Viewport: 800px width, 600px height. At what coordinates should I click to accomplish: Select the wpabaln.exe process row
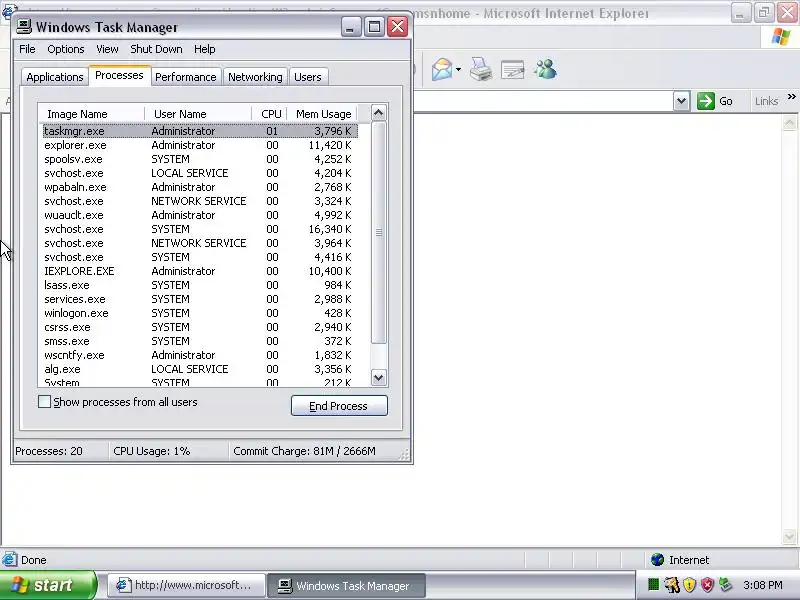pyautogui.click(x=200, y=187)
